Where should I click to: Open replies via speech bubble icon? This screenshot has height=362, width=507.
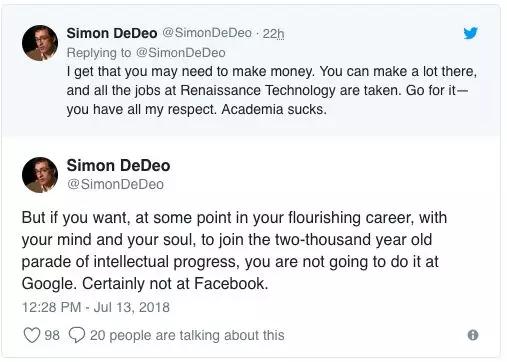pos(77,335)
